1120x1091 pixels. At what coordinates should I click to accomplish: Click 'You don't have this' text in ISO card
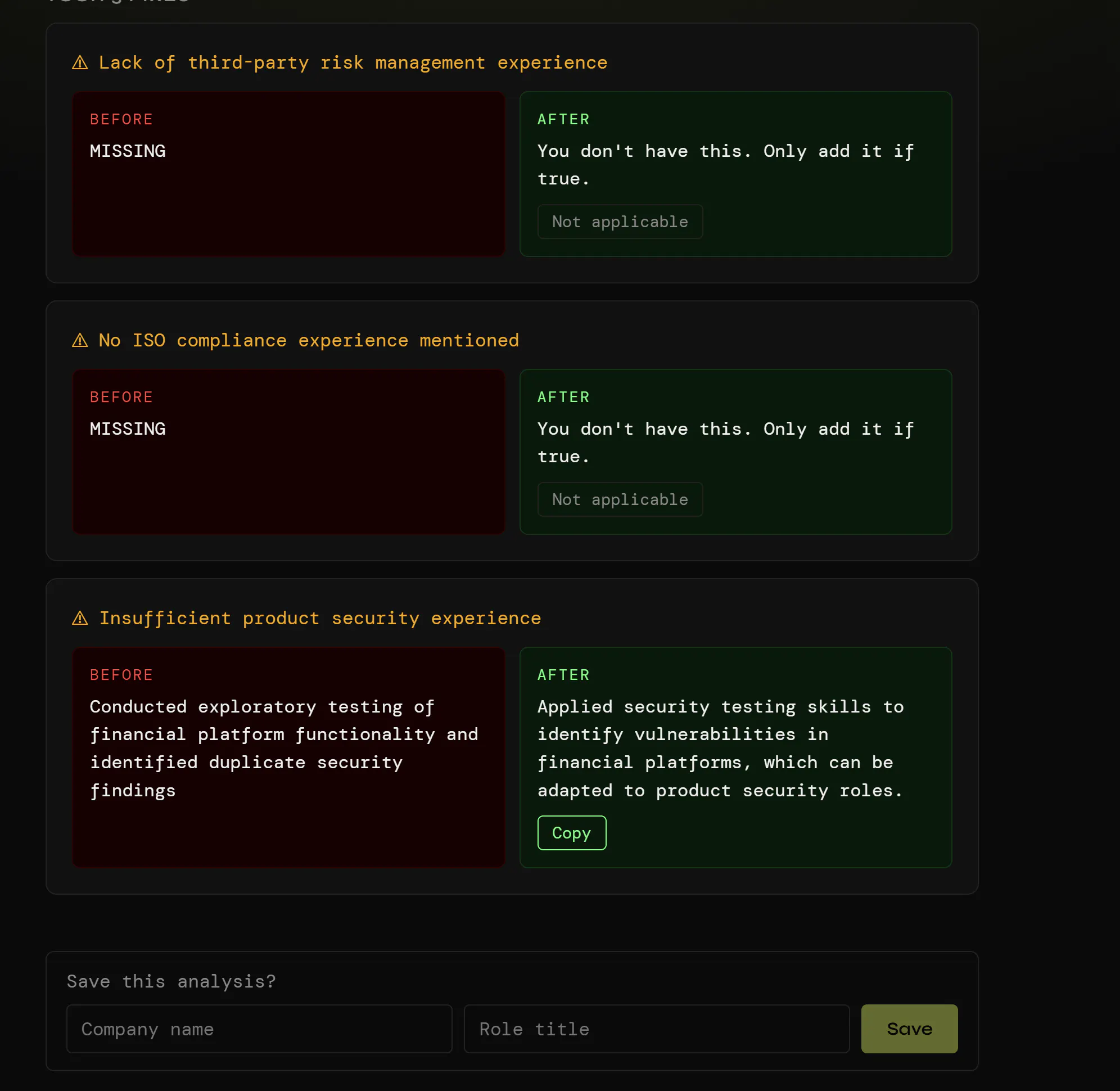click(725, 443)
